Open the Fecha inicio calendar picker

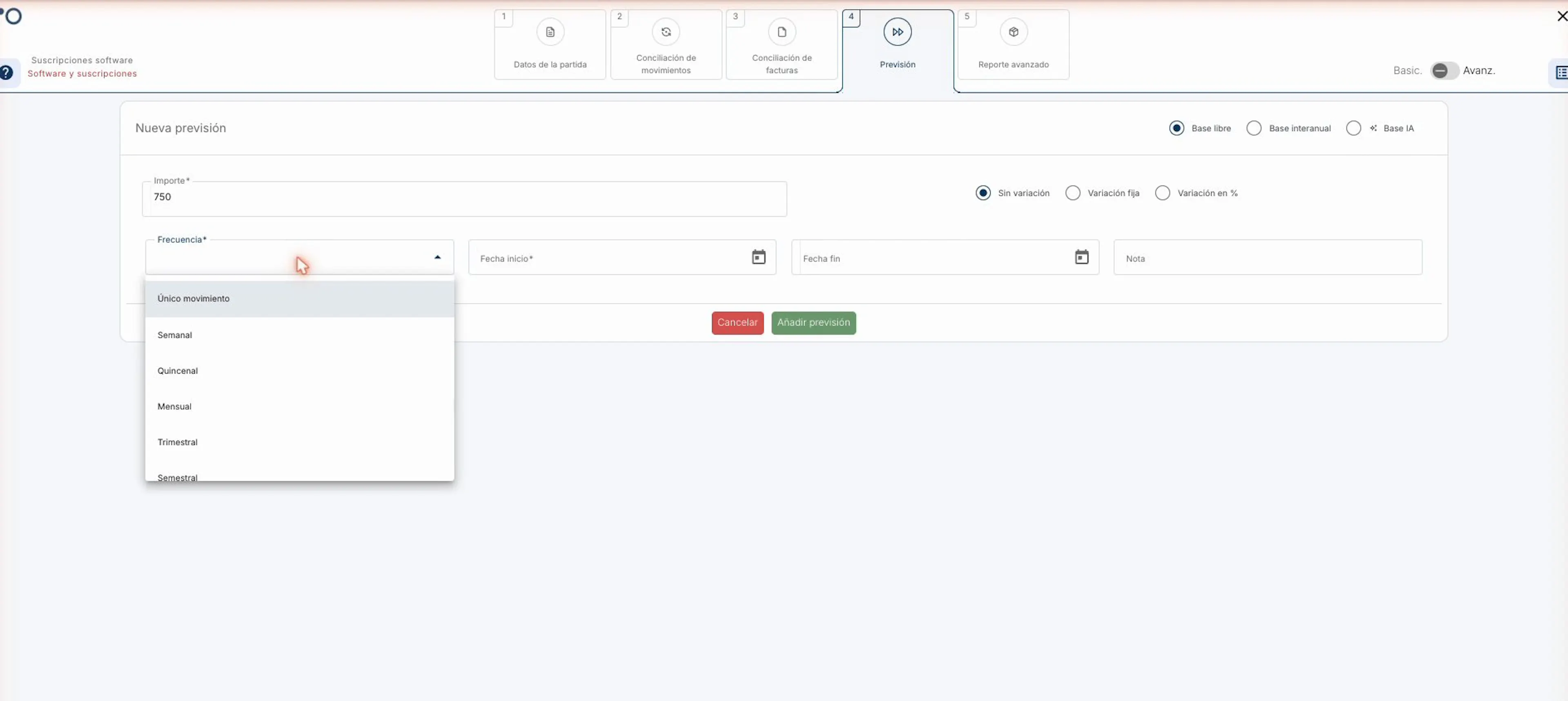coord(758,257)
